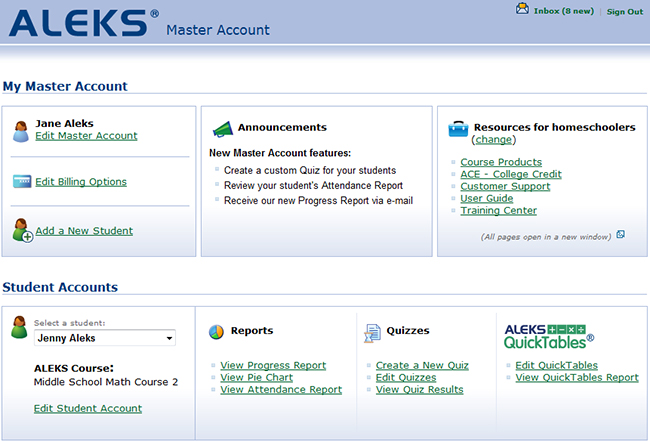Click "Receive our new Progress Report via e-mail" text
The width and height of the screenshot is (650, 442).
tap(318, 201)
